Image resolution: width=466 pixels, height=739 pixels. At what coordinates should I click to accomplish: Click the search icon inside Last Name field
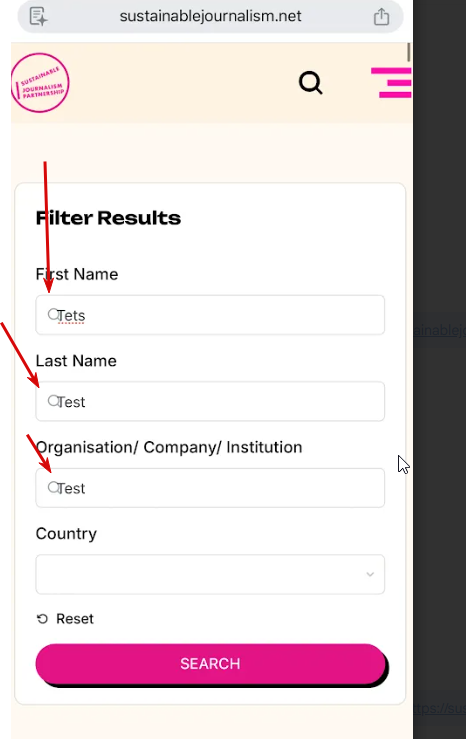click(x=53, y=401)
